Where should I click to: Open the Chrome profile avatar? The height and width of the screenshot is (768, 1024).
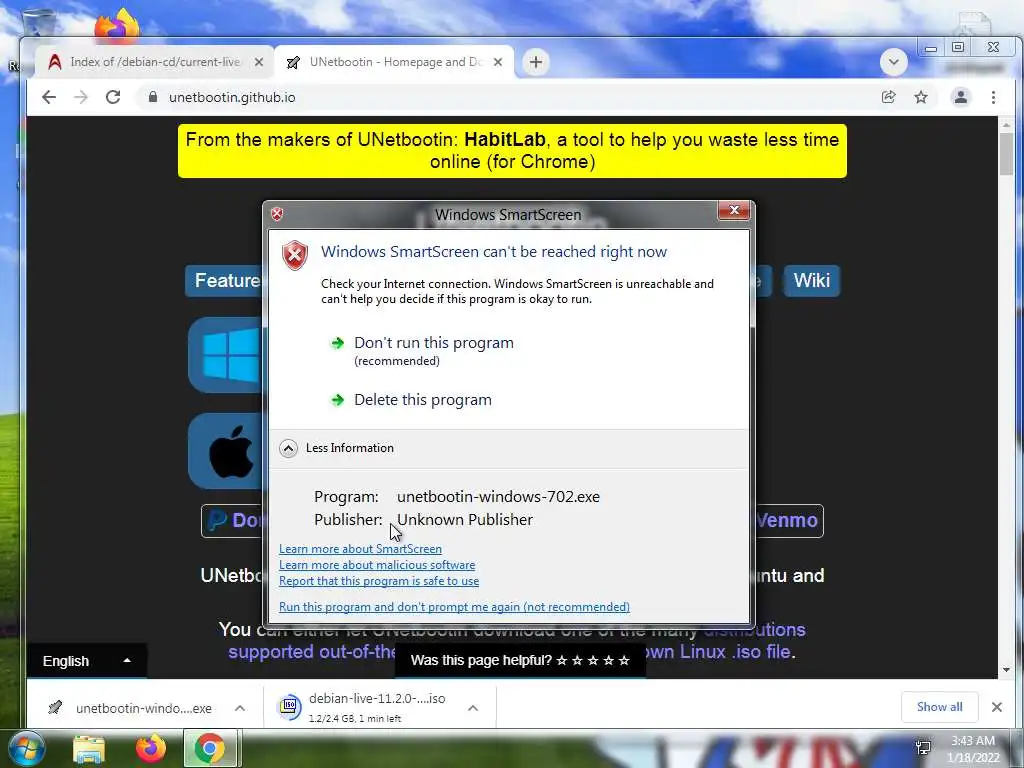click(x=961, y=97)
